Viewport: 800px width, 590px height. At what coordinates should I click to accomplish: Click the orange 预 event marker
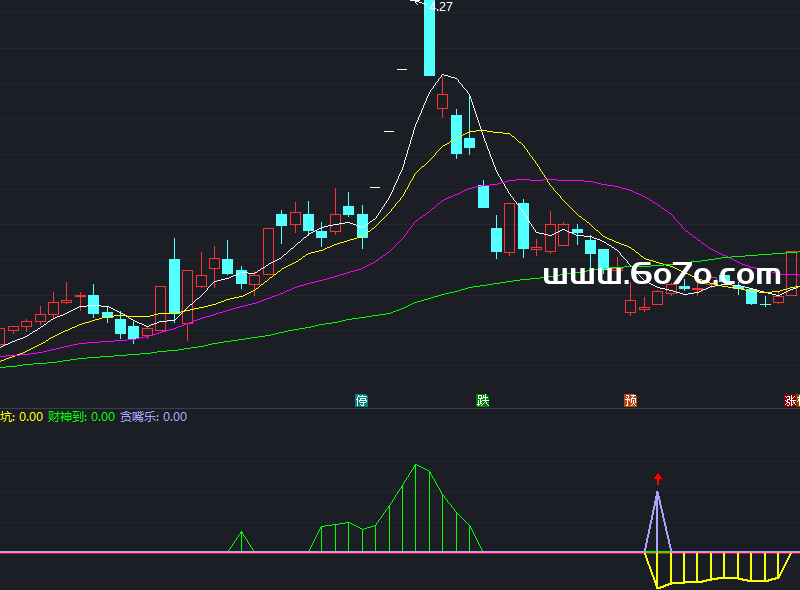[x=630, y=401]
